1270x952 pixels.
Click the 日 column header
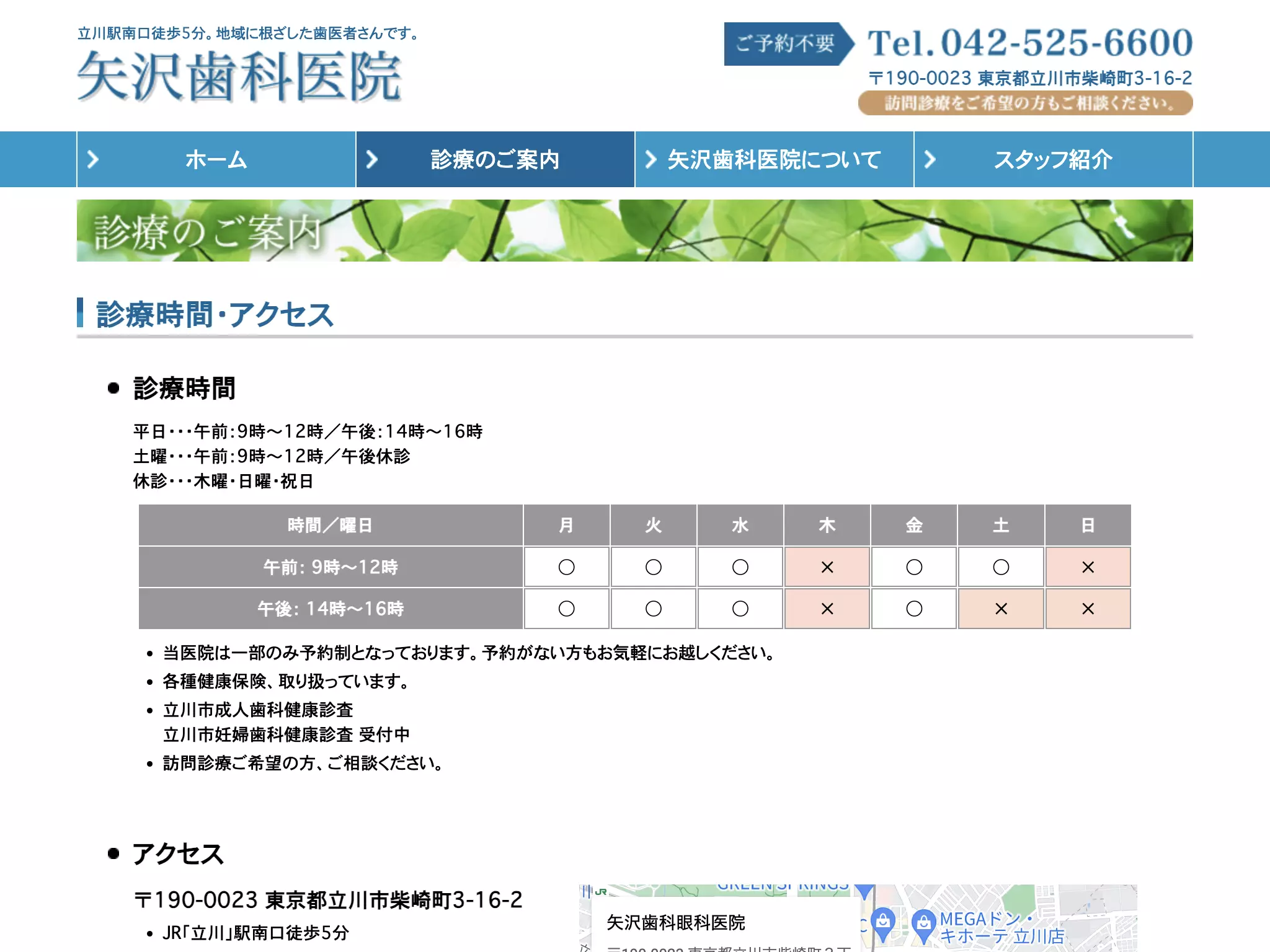[x=1088, y=525]
